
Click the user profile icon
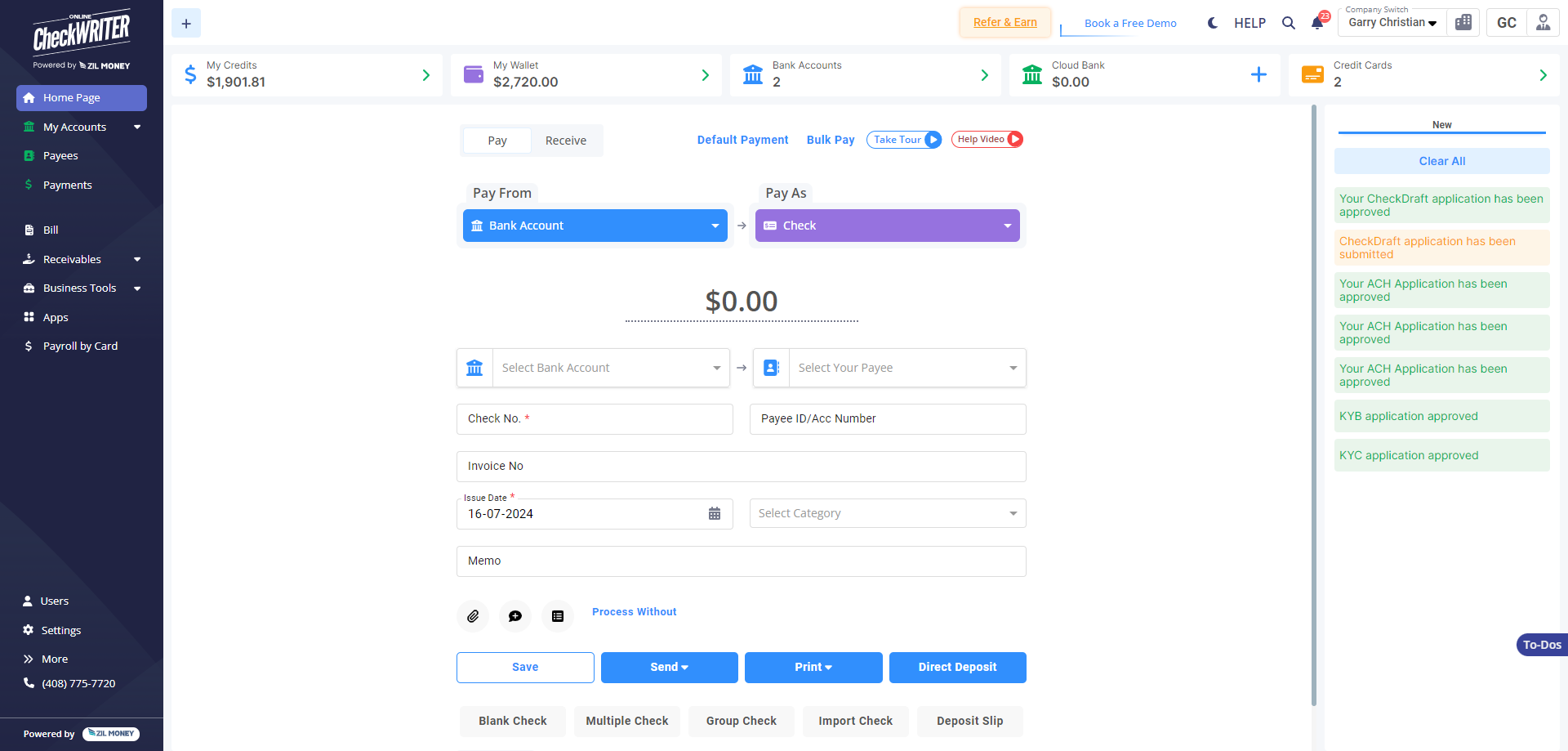1543,23
